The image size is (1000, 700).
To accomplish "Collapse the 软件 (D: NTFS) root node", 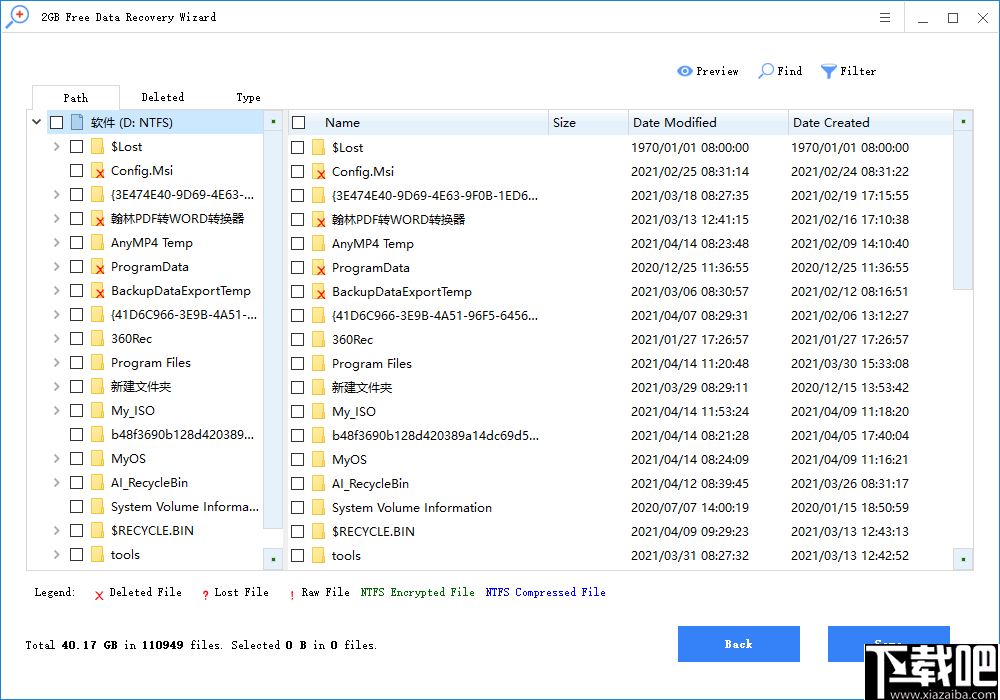I will [37, 119].
